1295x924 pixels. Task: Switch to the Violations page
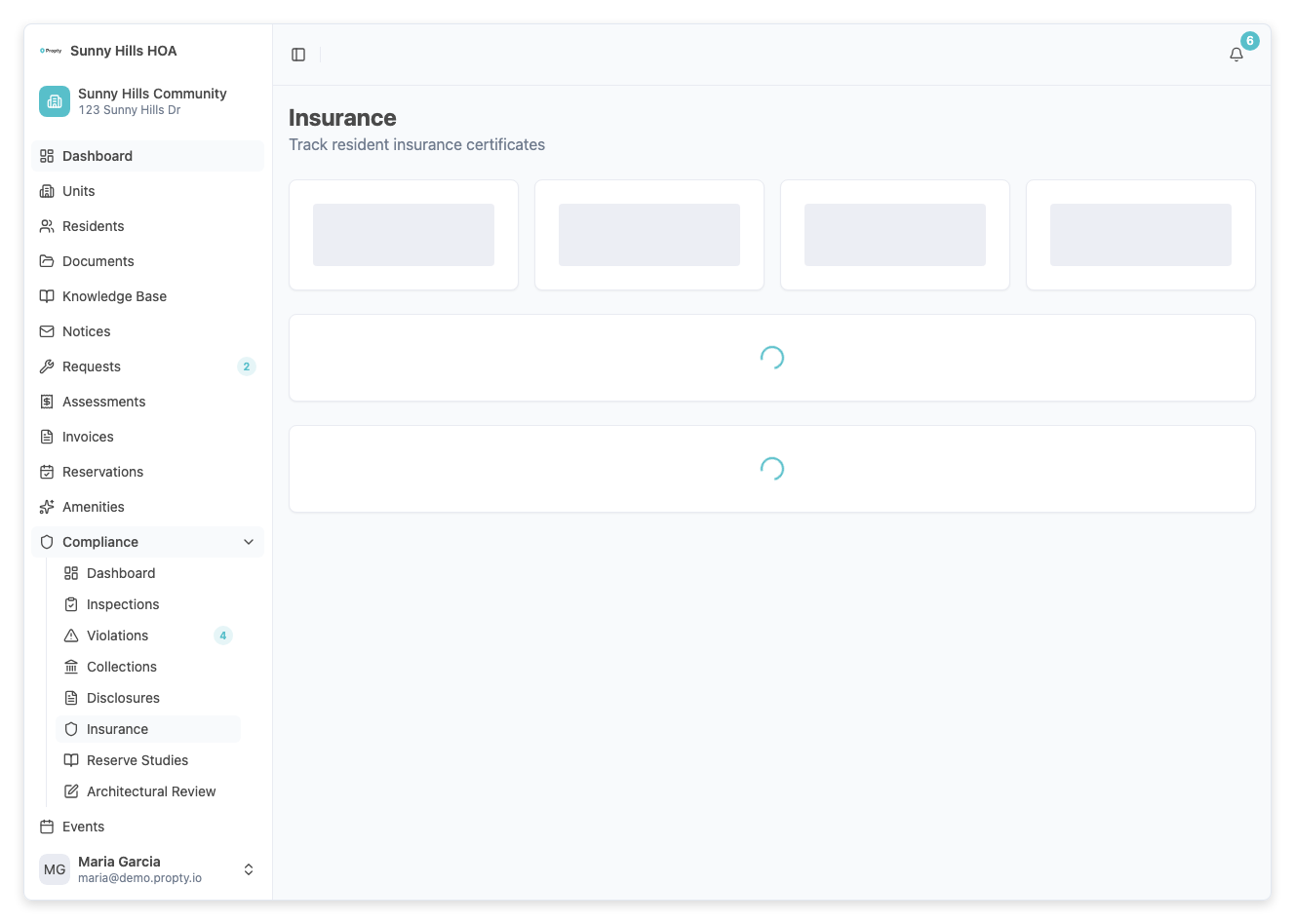(118, 635)
